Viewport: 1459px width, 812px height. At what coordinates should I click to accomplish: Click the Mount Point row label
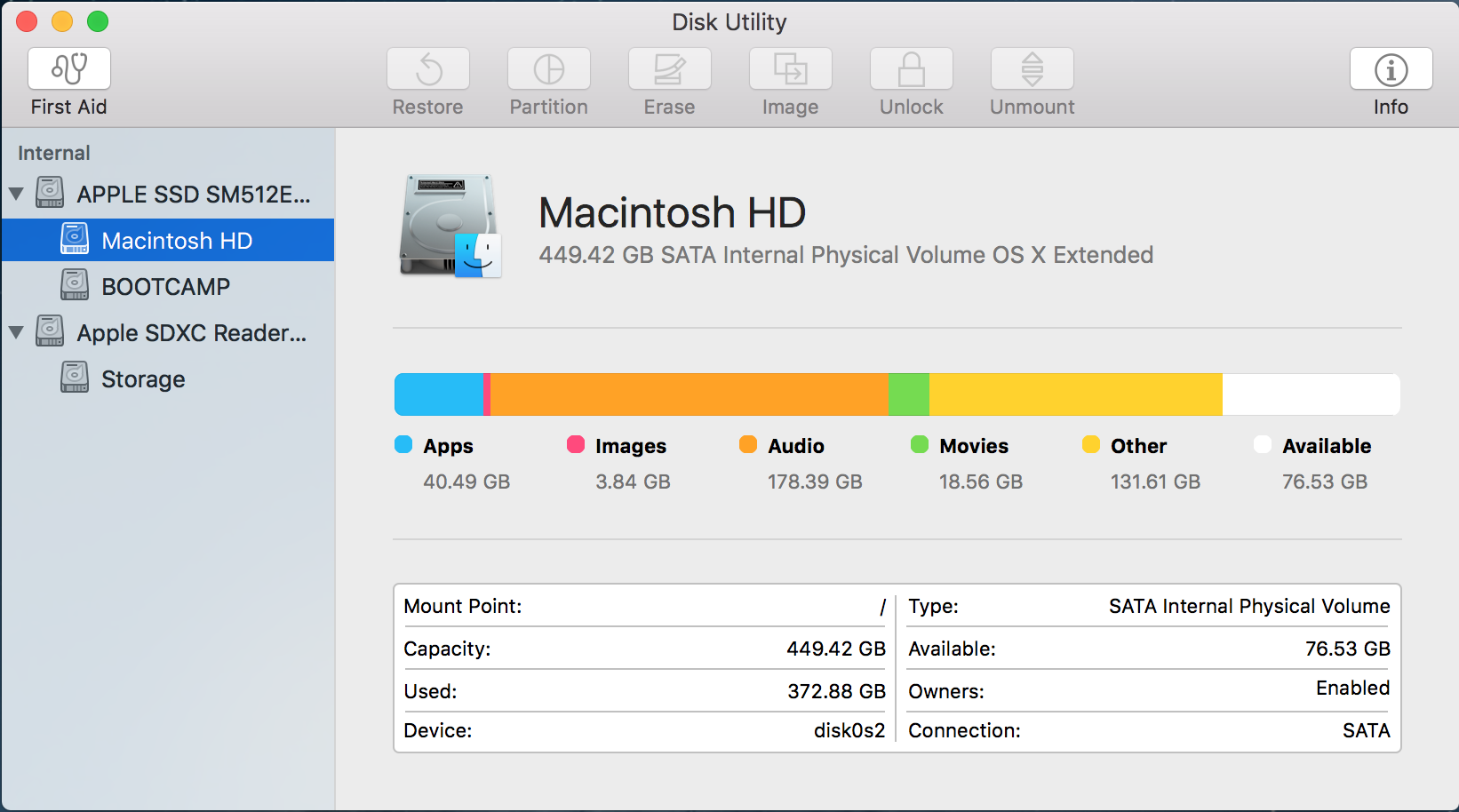pos(463,606)
